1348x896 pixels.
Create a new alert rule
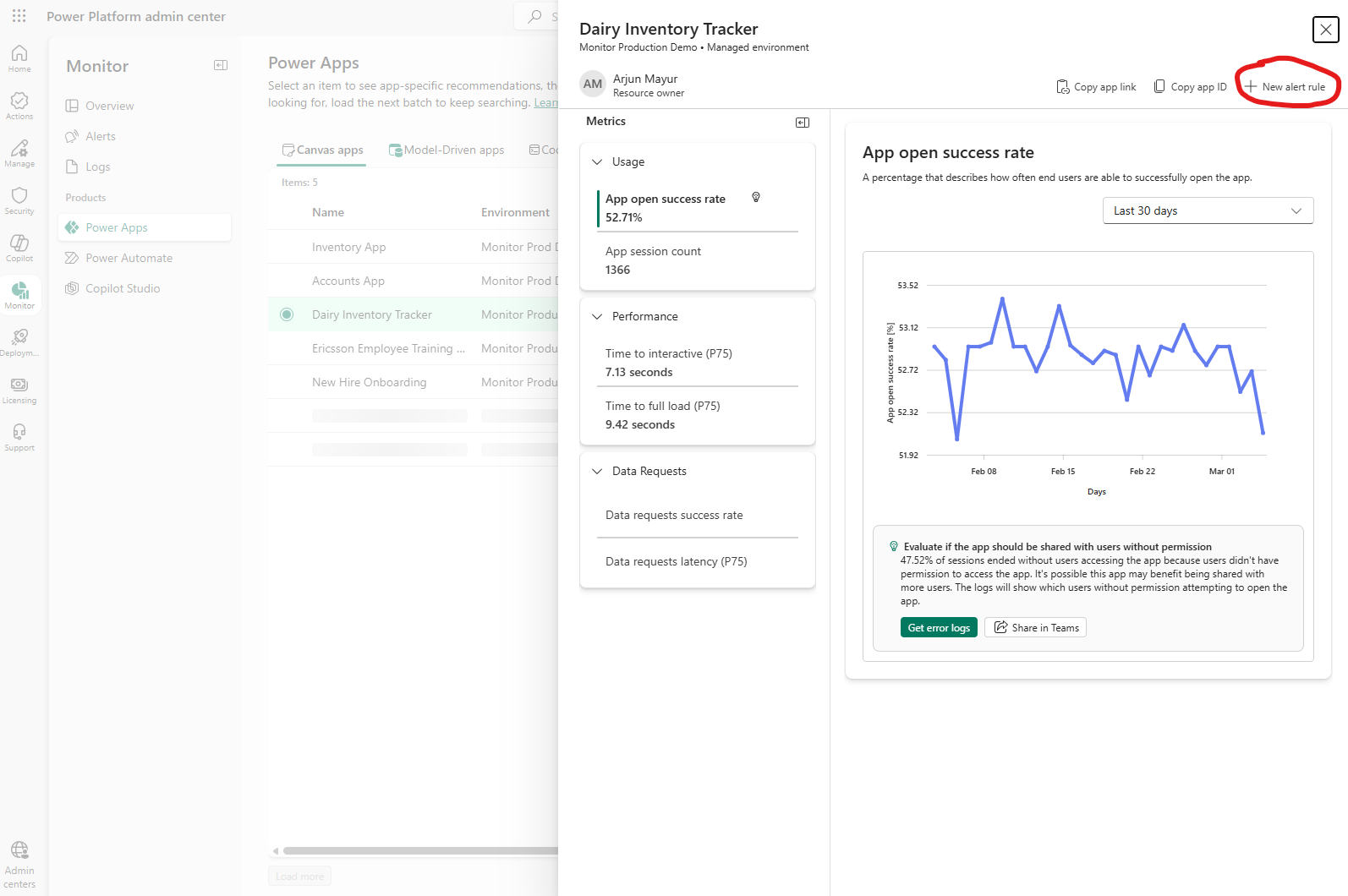pyautogui.click(x=1285, y=87)
